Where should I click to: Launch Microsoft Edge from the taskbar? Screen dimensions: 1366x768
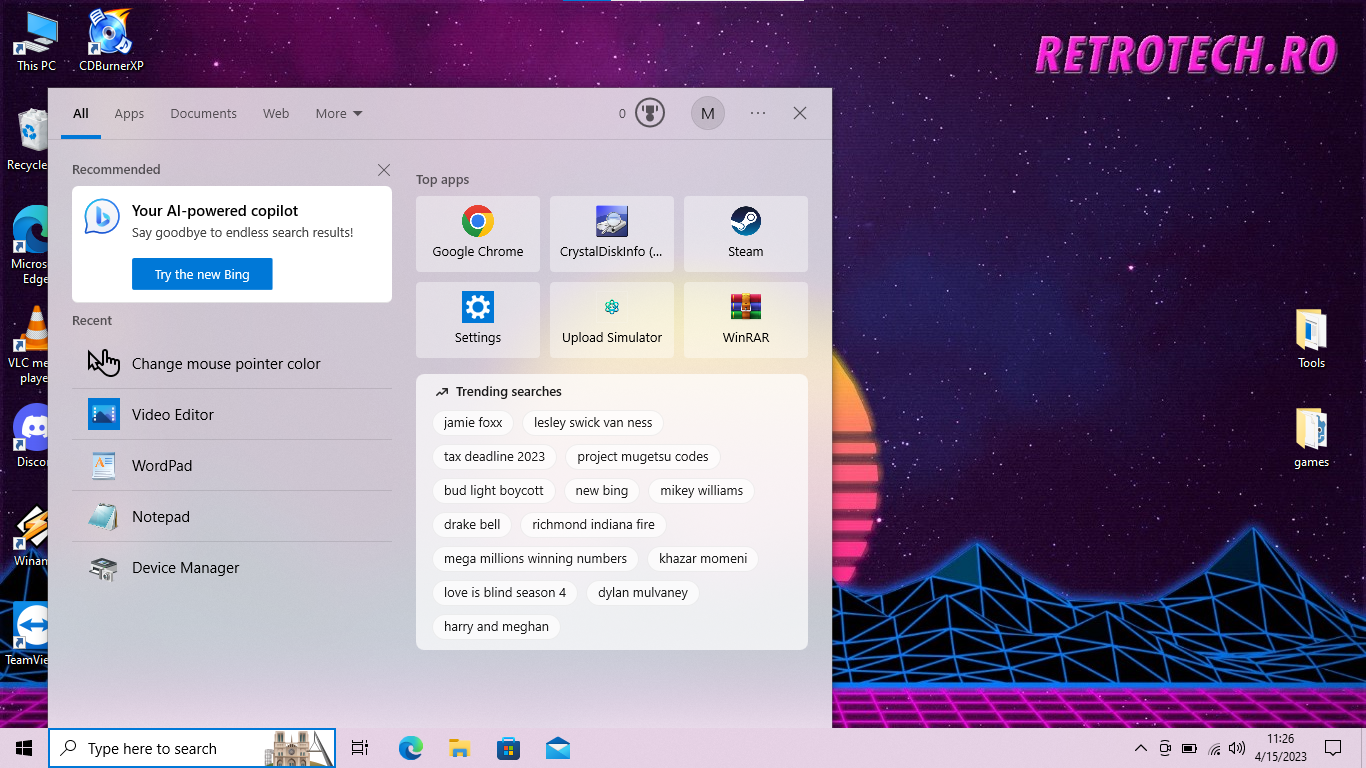tap(410, 748)
